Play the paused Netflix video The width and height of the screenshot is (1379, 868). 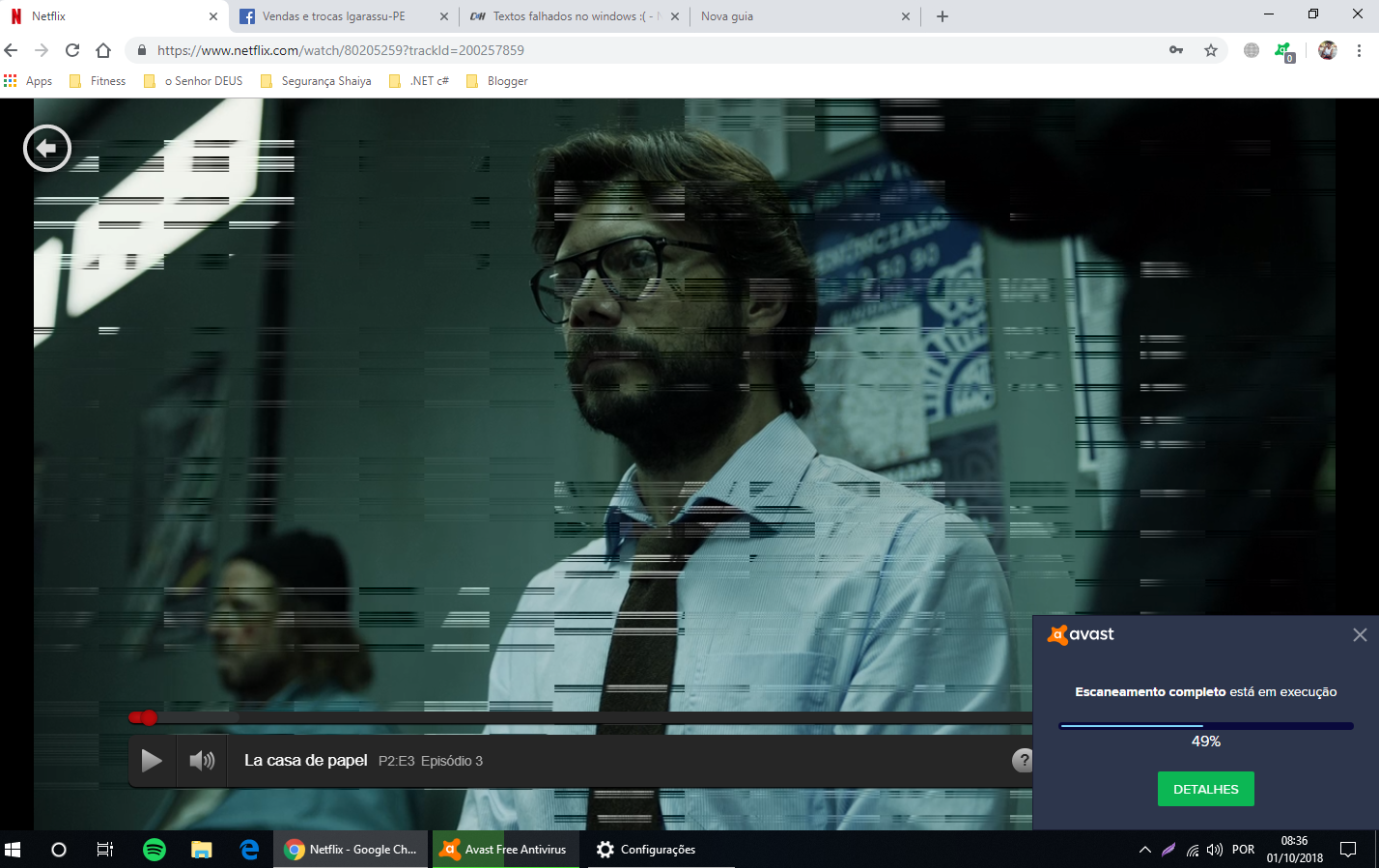[x=152, y=761]
